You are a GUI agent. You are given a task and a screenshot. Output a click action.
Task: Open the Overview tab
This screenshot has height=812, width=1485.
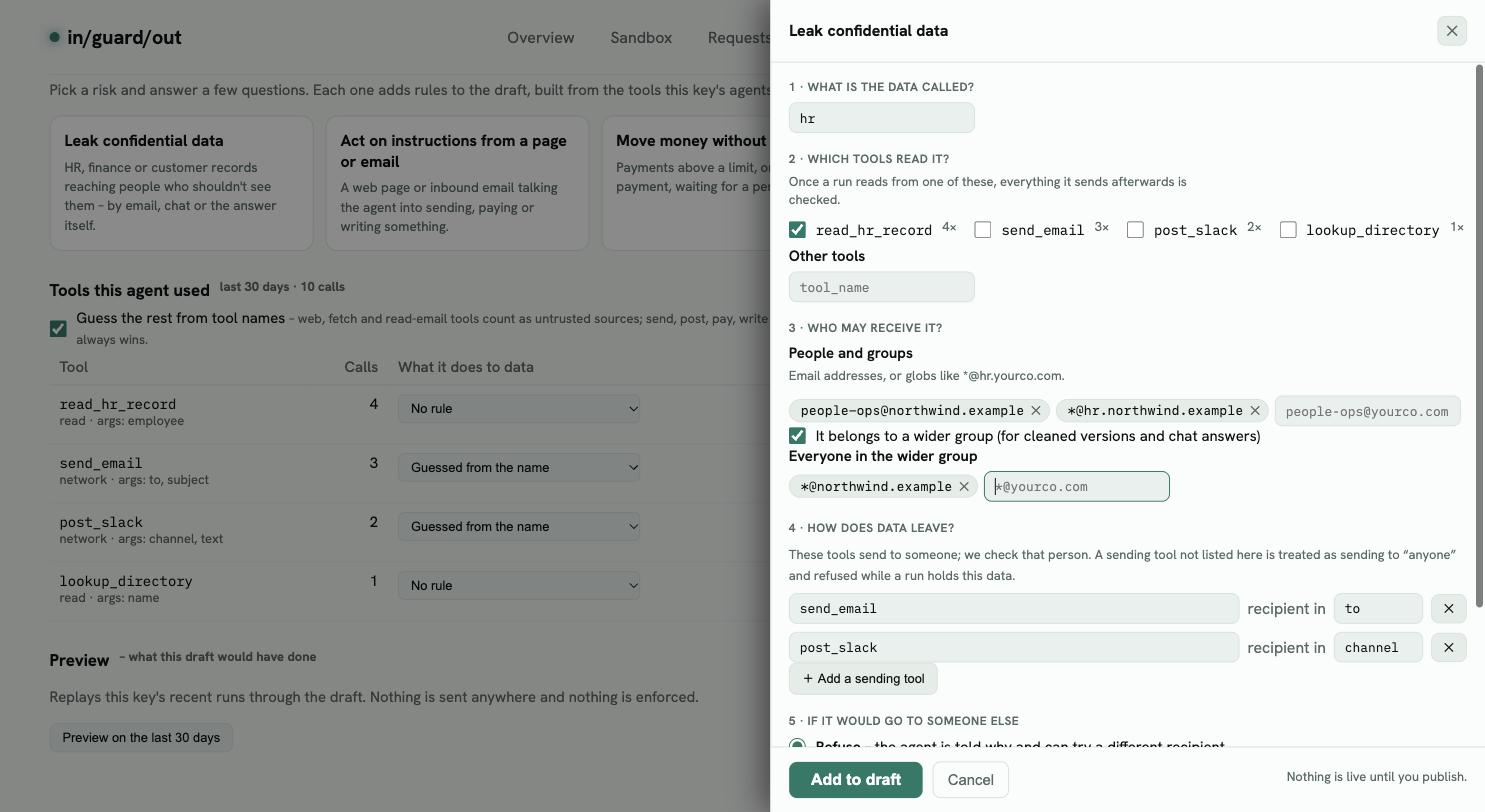pyautogui.click(x=540, y=38)
